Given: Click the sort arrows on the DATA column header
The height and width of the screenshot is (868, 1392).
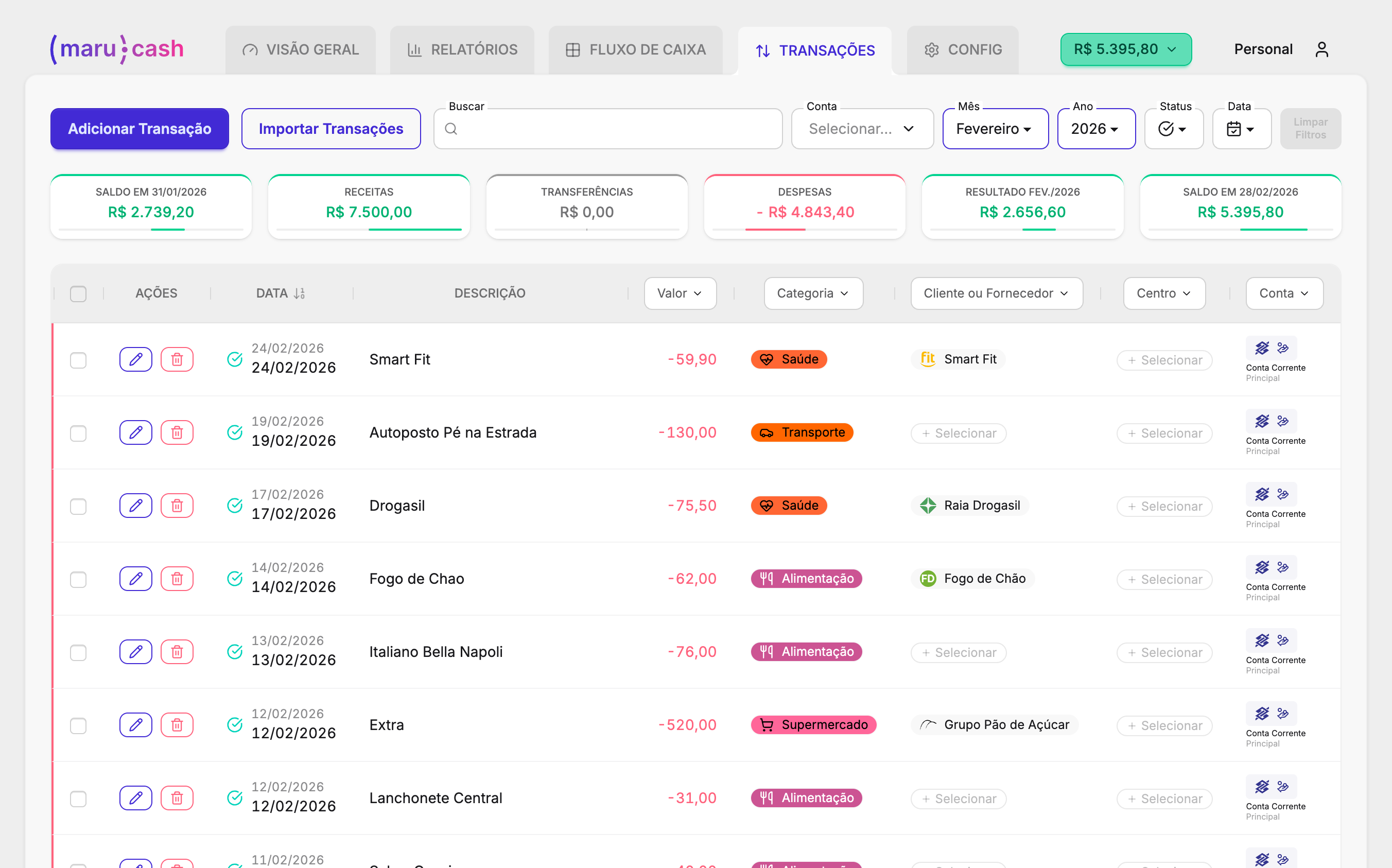Looking at the screenshot, I should point(299,293).
